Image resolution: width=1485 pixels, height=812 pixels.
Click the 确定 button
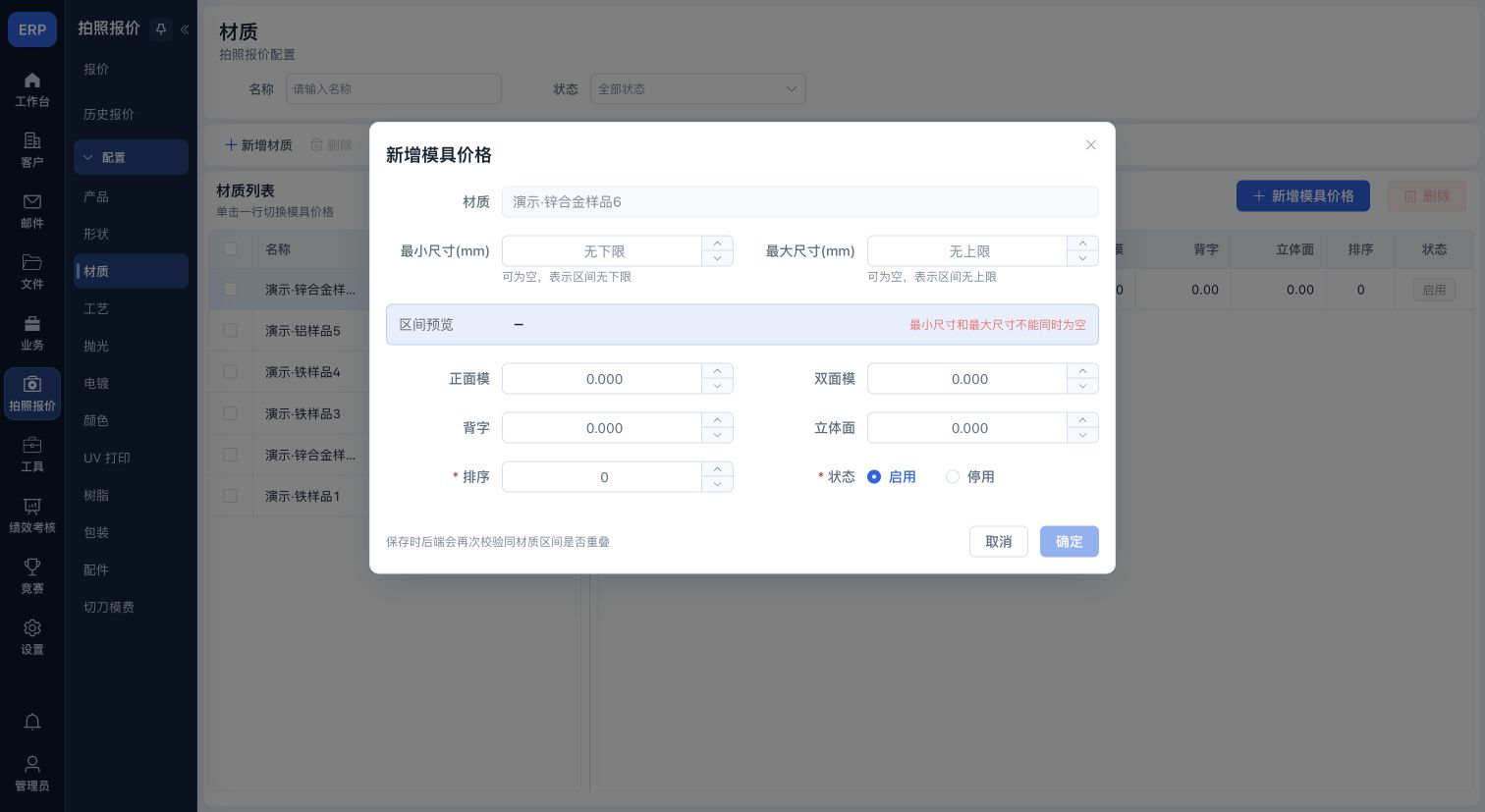1070,542
